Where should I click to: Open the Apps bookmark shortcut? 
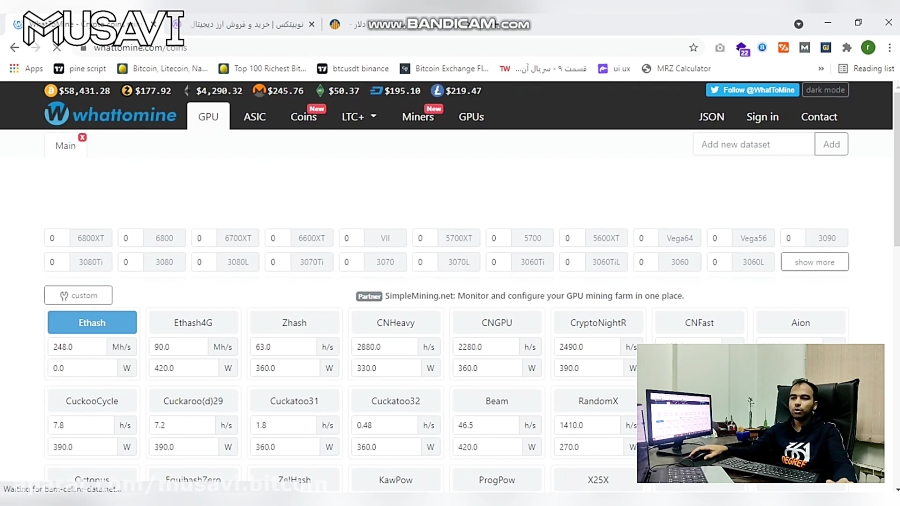point(26,68)
